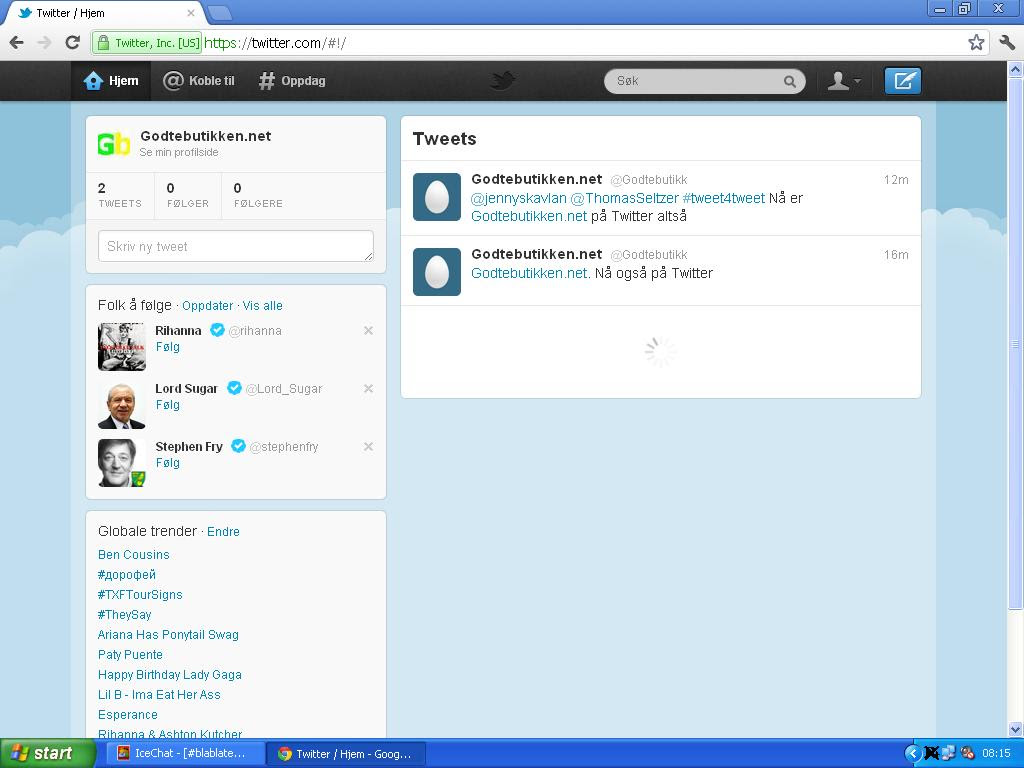The image size is (1024, 768).
Task: Click the @ThomasSeltzer mention
Action: (624, 198)
